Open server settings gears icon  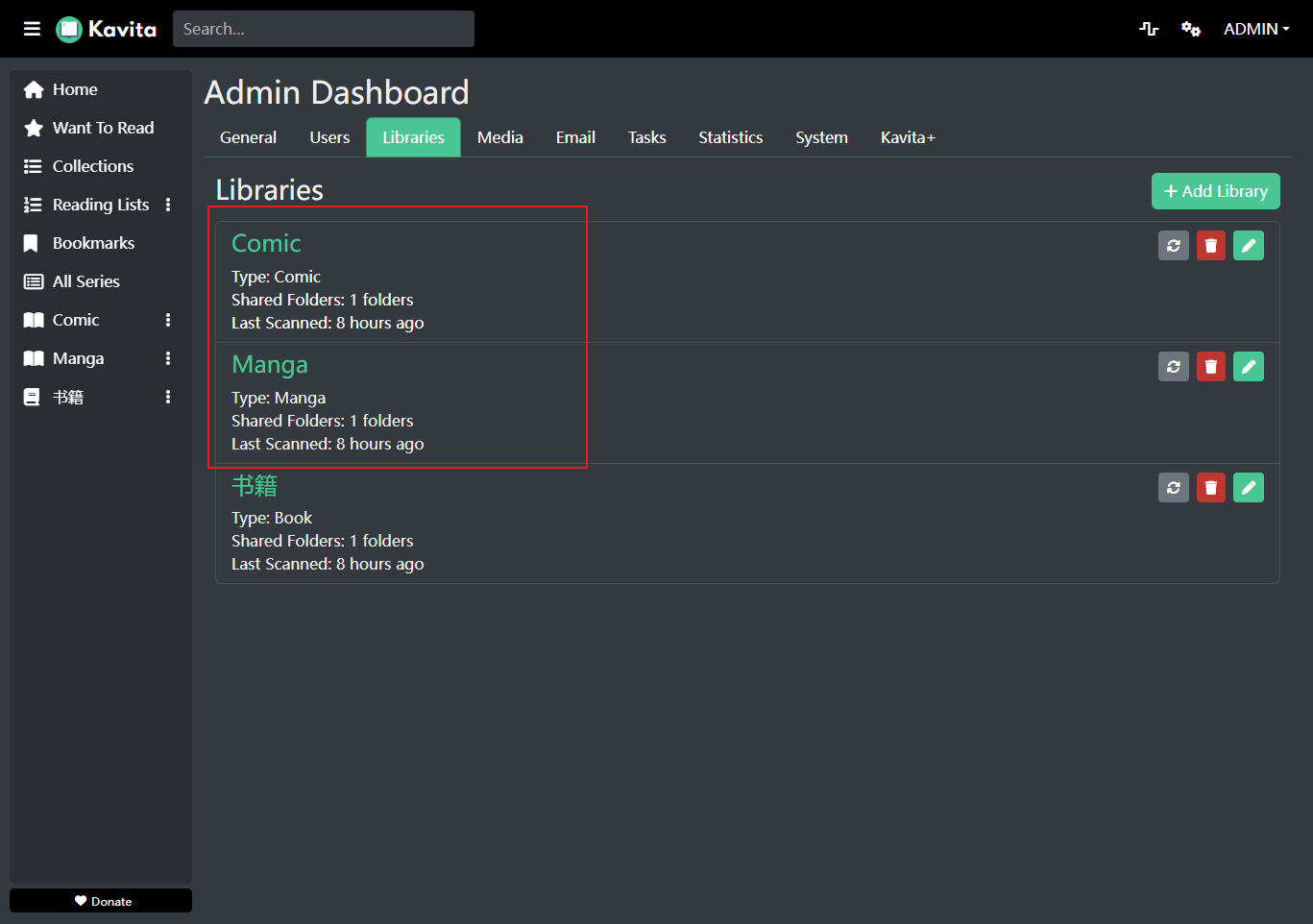coord(1191,29)
